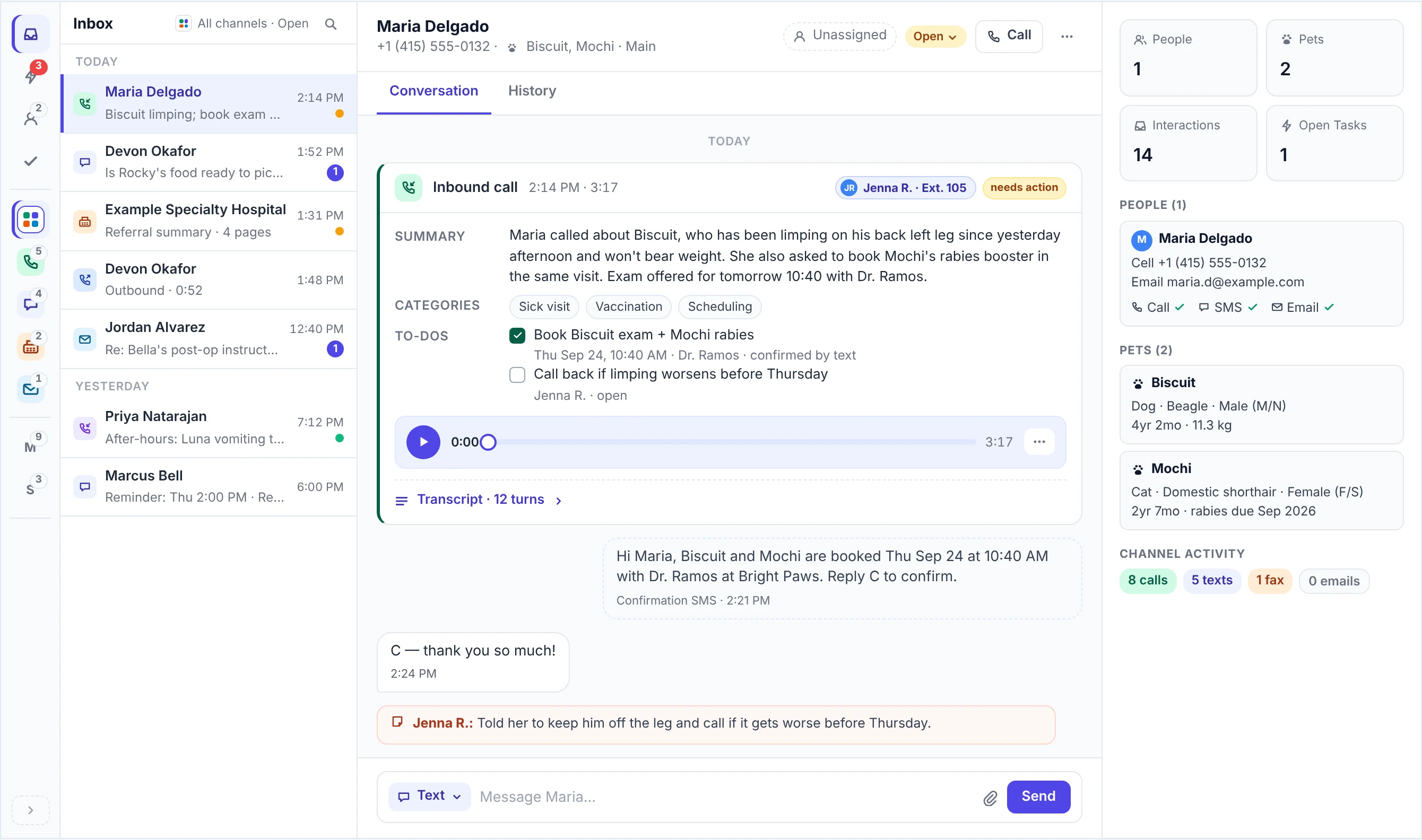The height and width of the screenshot is (840, 1422).
Task: Check Call back if limping worsens to-do
Action: 517,375
